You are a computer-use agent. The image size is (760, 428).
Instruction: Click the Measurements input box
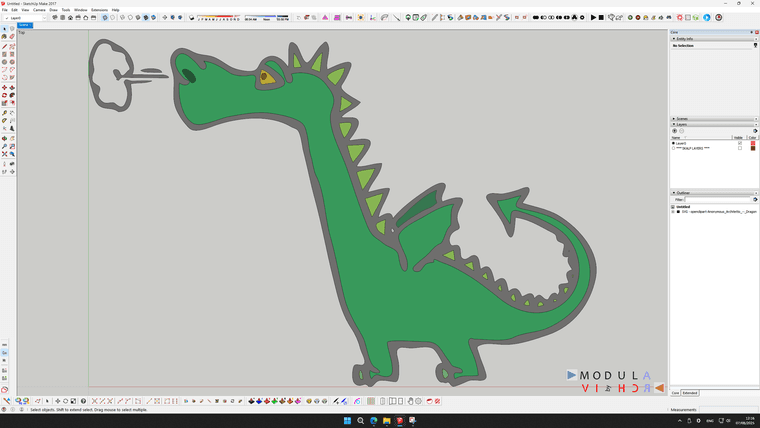[728, 410]
